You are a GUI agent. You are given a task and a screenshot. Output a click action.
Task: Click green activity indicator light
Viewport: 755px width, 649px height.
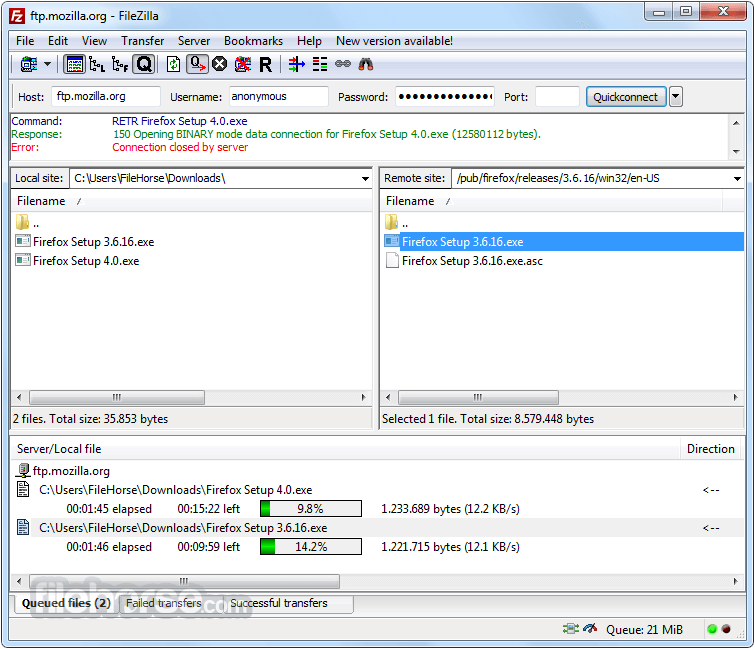point(712,629)
